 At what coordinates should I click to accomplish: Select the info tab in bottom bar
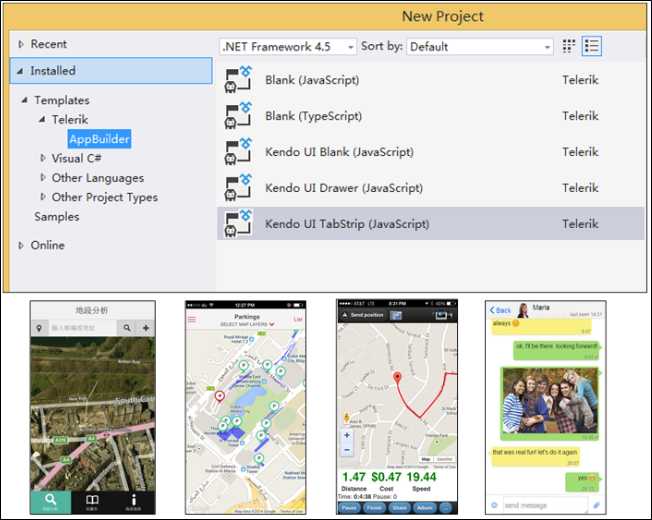click(133, 502)
